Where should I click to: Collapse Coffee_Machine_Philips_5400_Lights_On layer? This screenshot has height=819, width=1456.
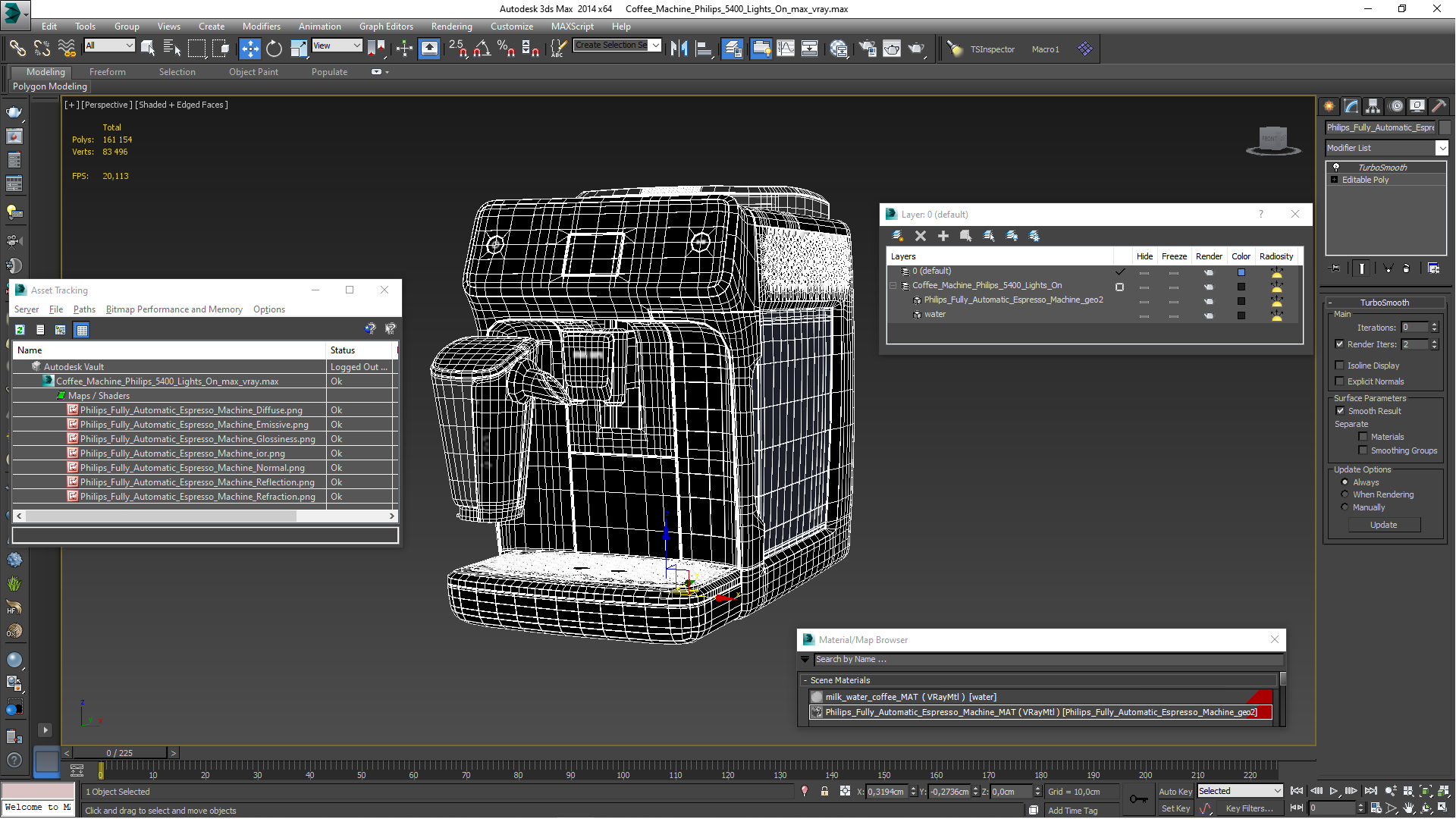coord(893,286)
